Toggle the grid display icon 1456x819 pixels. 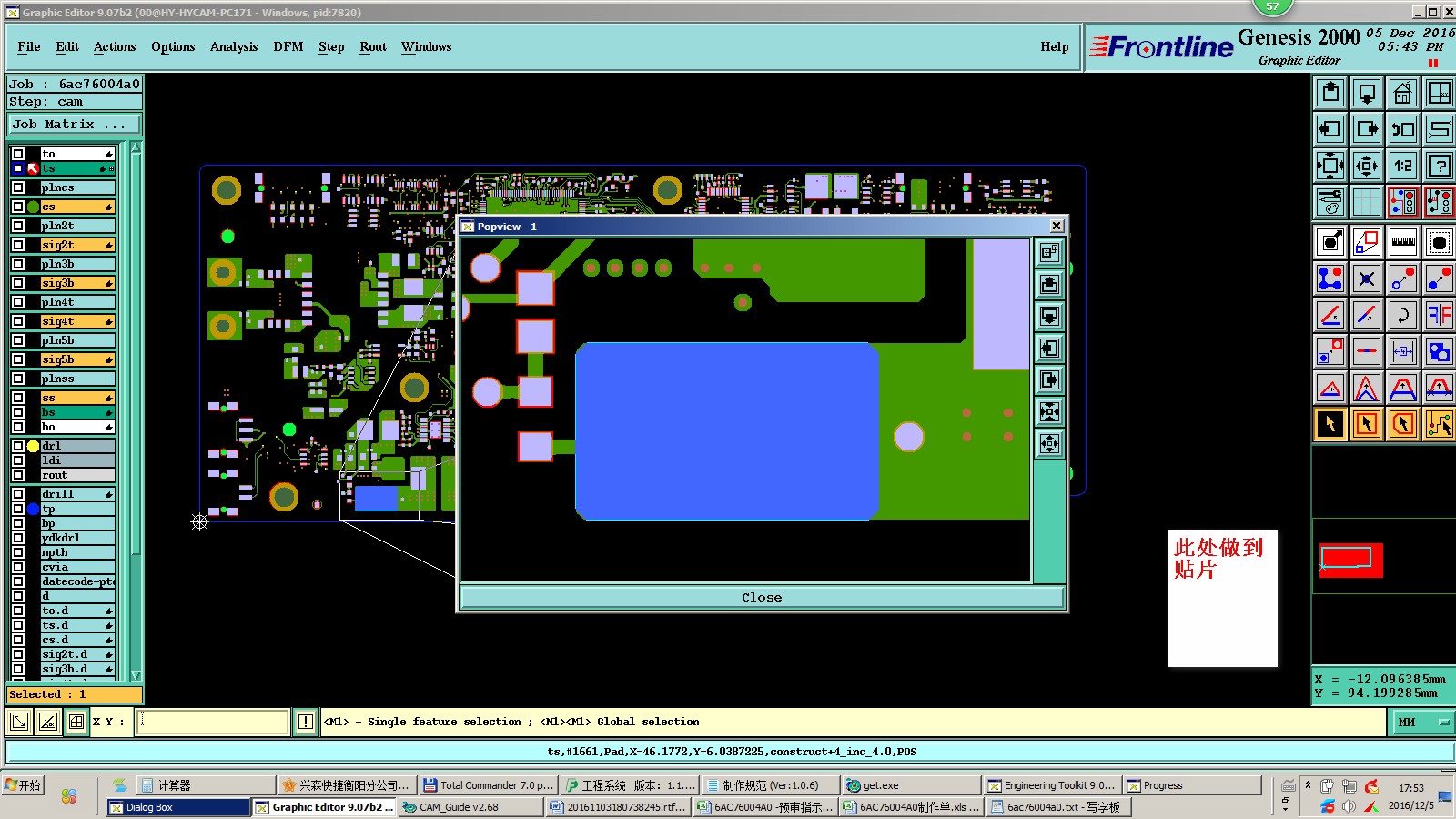coord(1367,202)
